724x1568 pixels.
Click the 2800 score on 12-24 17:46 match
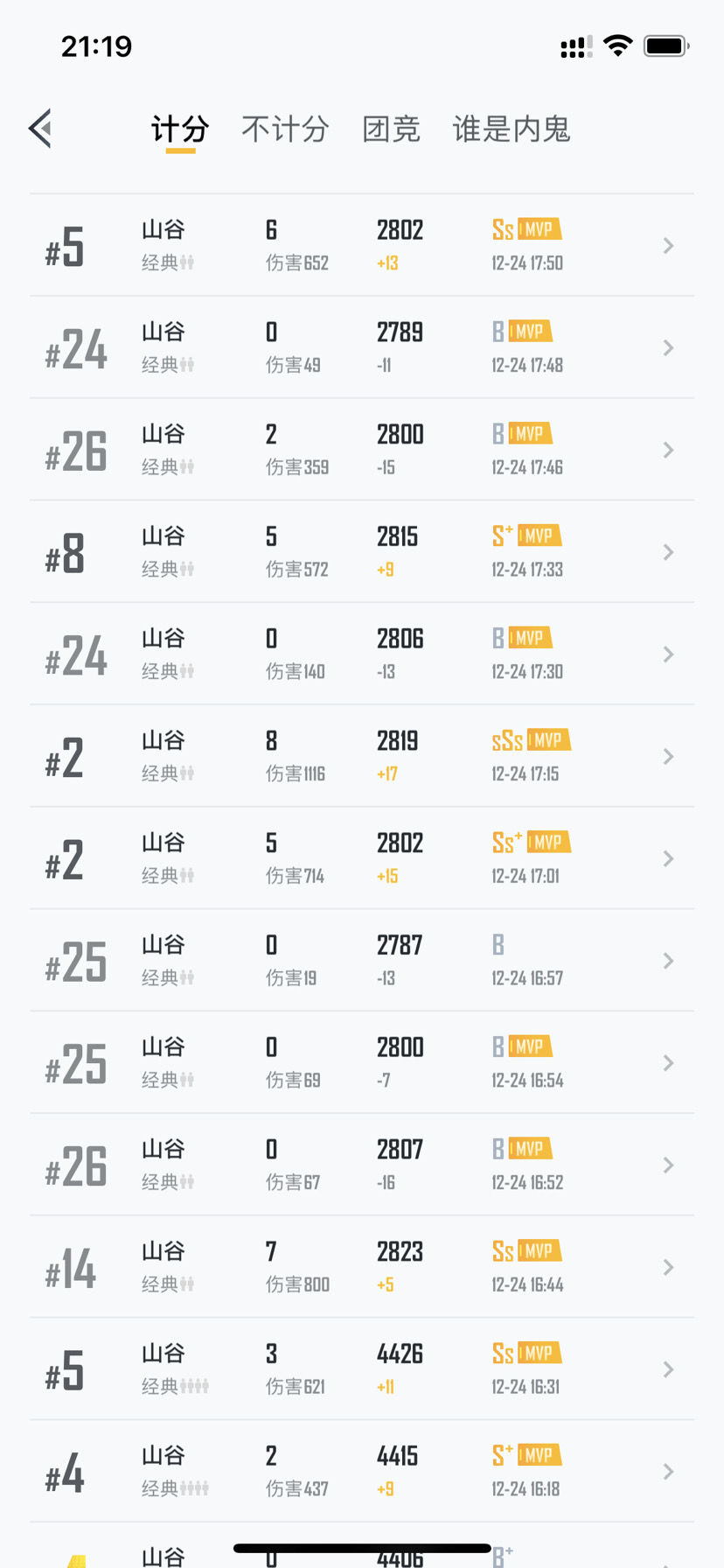click(x=400, y=434)
